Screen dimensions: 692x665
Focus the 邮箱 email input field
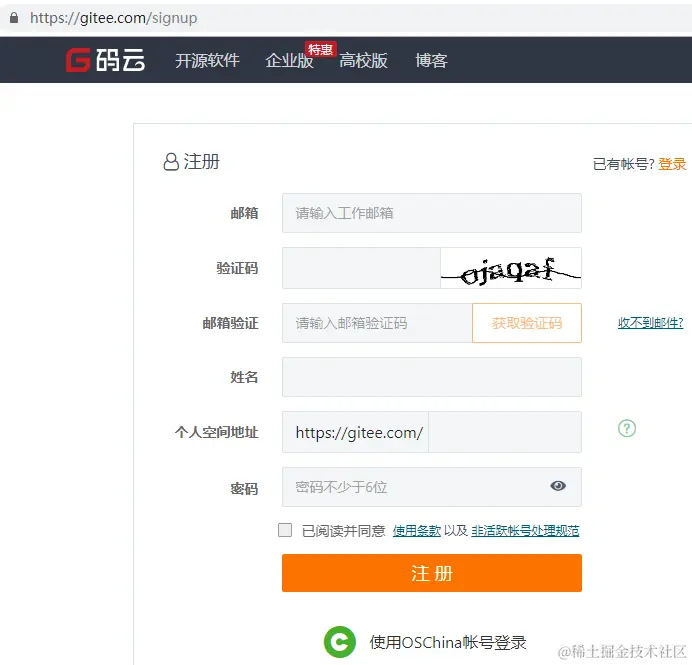(432, 213)
